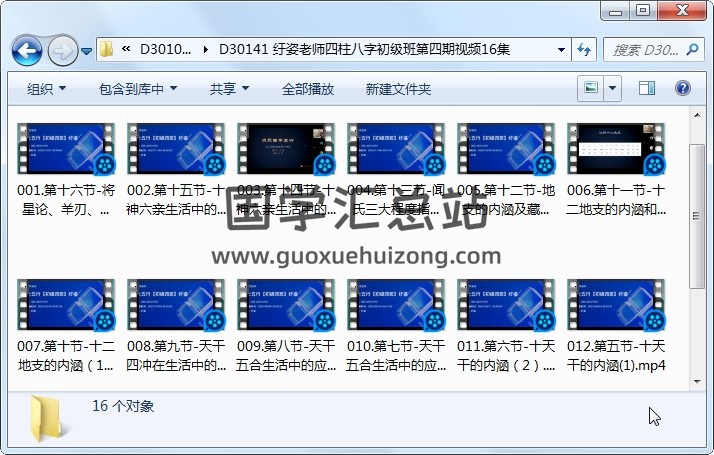Select the video thumbnail 007.第十节
The height and width of the screenshot is (455, 714).
[x=66, y=305]
